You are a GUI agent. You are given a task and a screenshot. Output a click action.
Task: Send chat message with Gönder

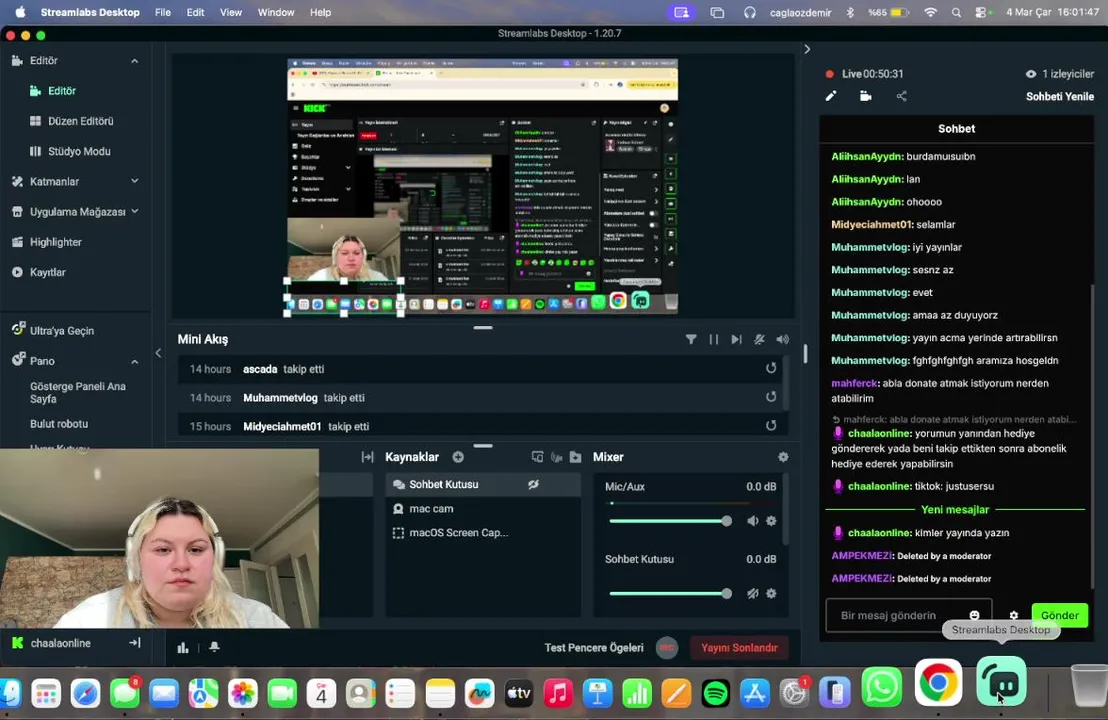pos(1059,615)
